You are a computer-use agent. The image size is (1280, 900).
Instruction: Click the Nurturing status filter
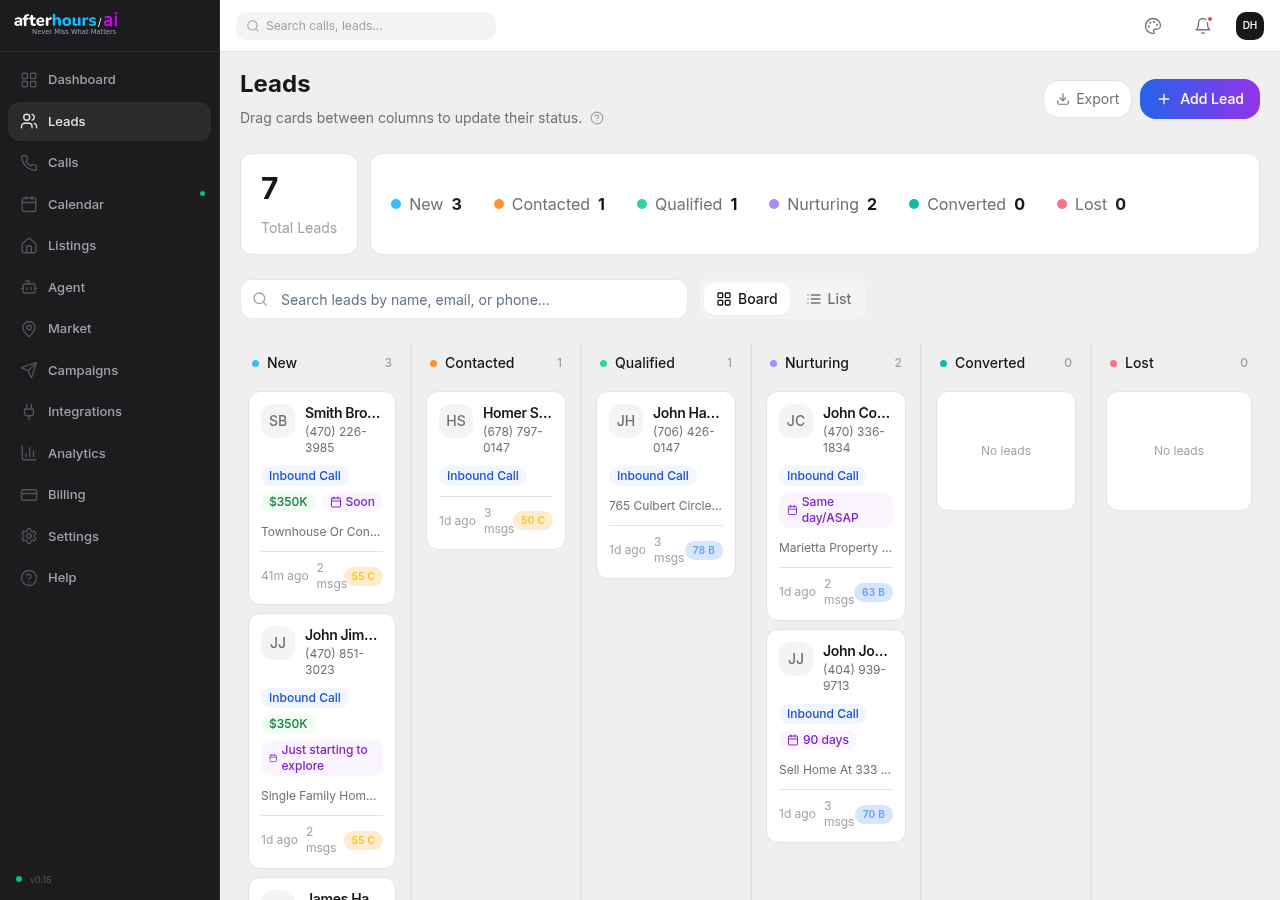point(822,204)
